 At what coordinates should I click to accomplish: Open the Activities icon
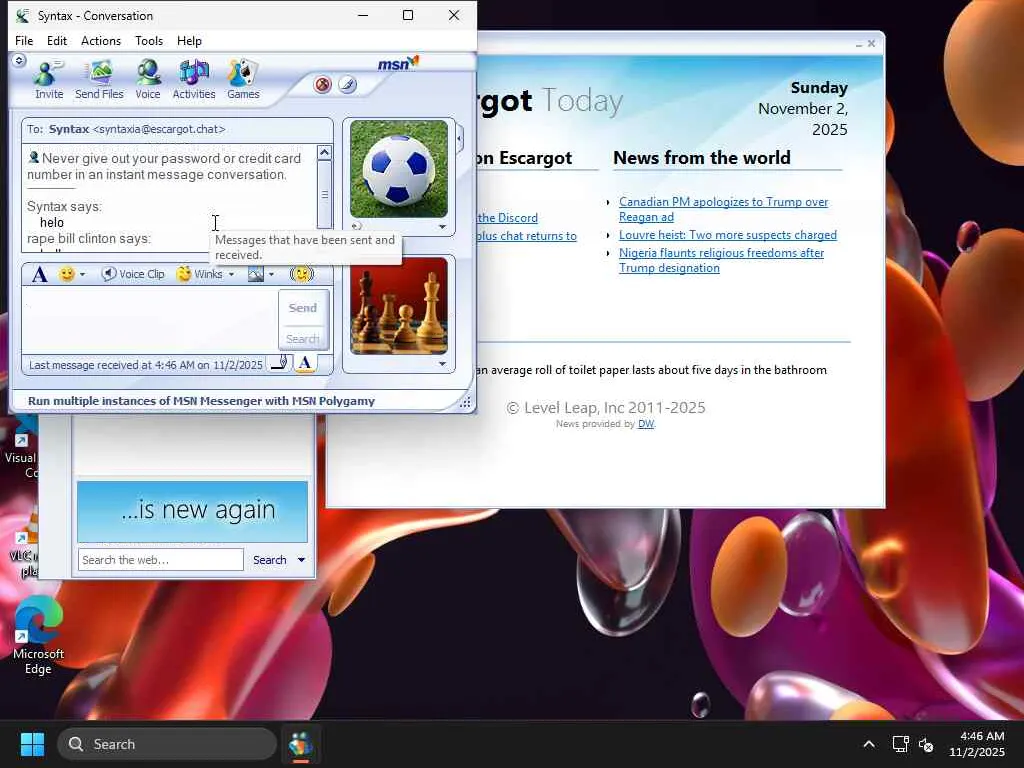pyautogui.click(x=194, y=80)
